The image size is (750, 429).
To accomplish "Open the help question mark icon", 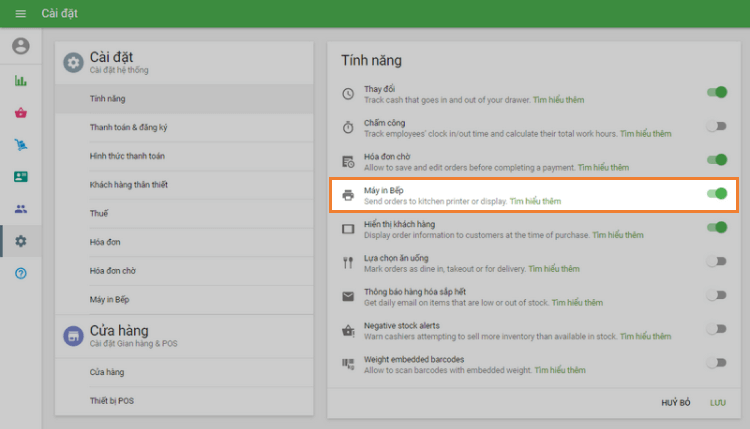I will [21, 273].
